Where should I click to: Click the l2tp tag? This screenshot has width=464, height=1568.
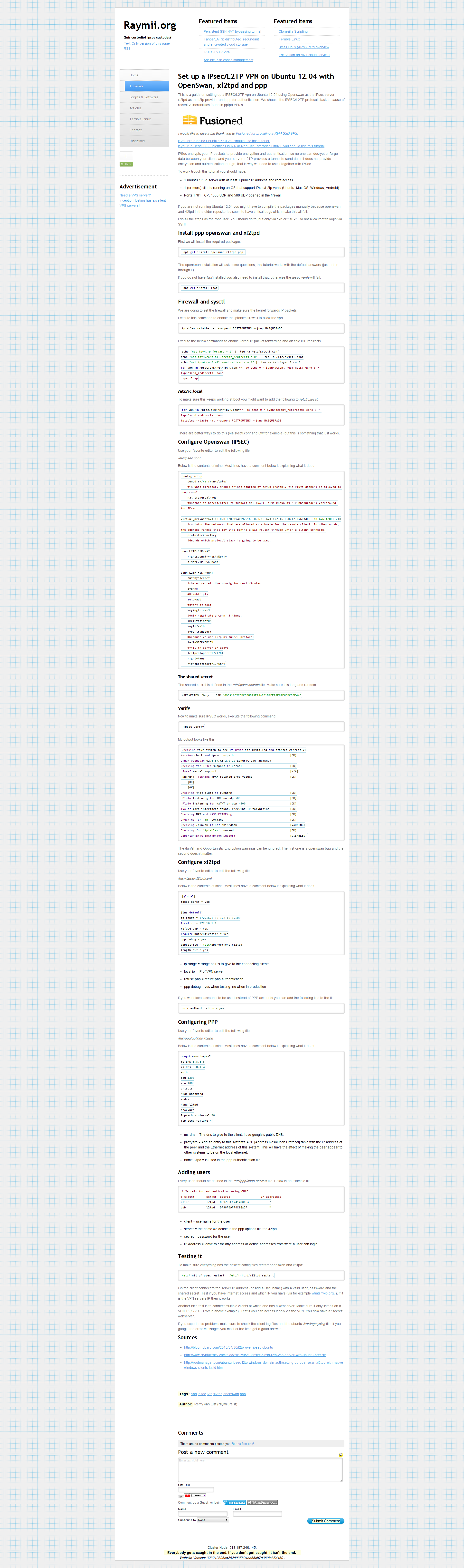point(209,1394)
